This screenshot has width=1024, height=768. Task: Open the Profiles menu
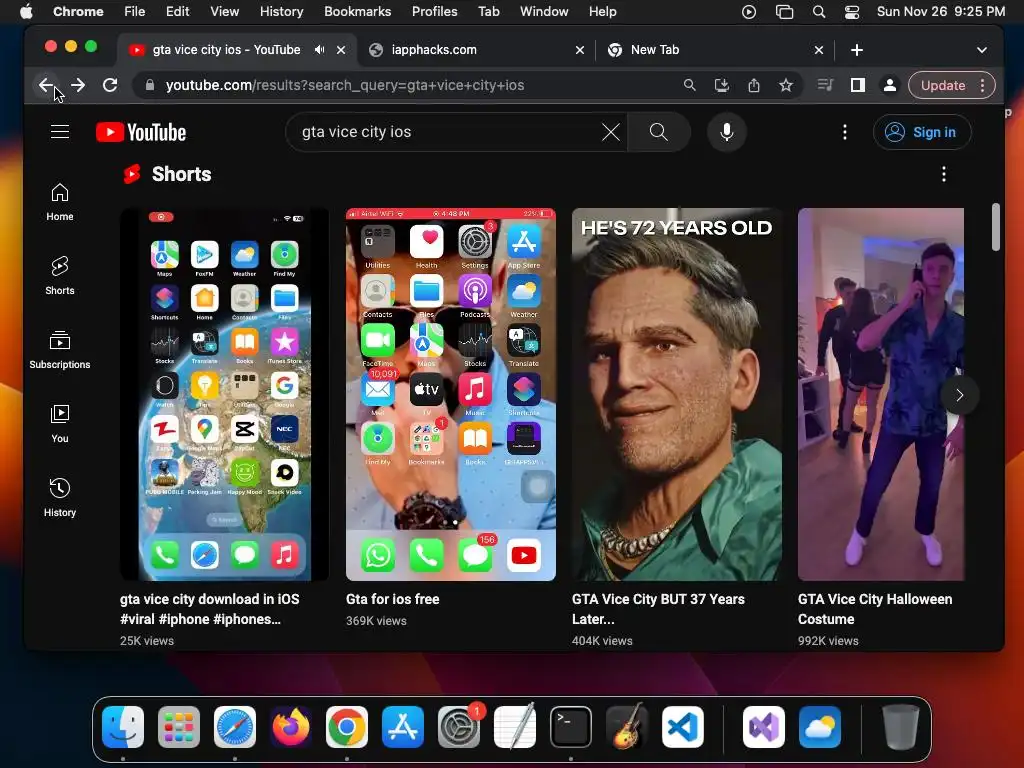click(434, 11)
